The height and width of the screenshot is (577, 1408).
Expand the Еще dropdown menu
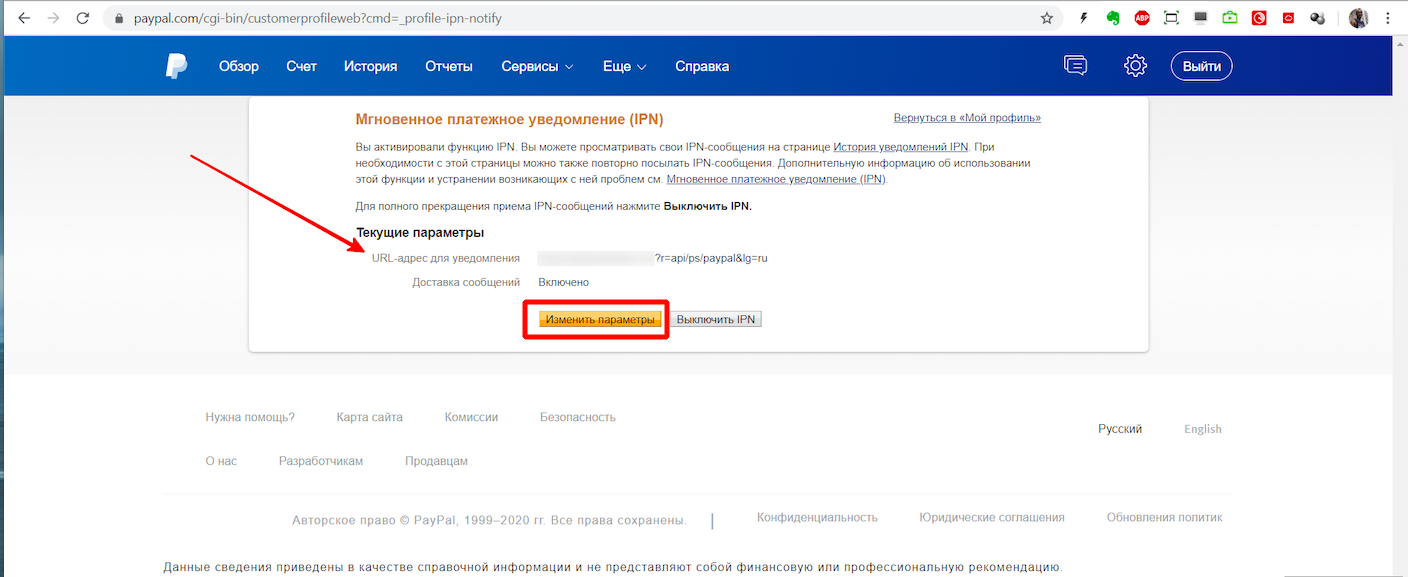[x=624, y=66]
